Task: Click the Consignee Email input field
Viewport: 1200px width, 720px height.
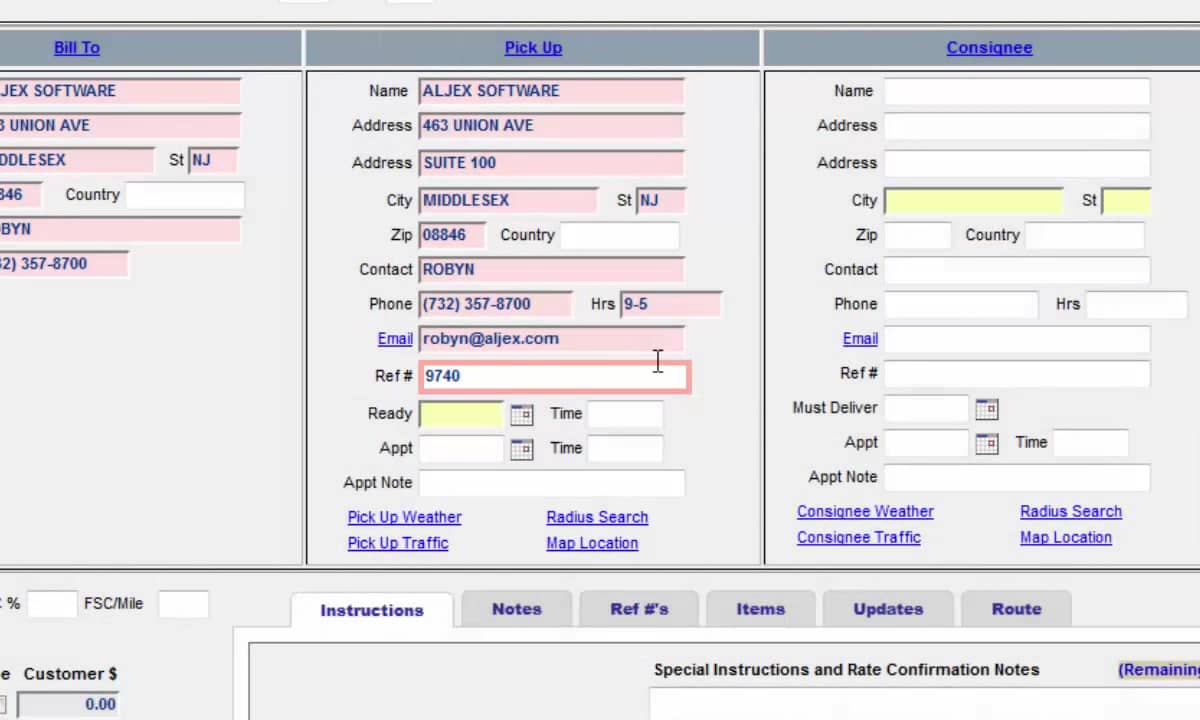Action: [x=1016, y=339]
